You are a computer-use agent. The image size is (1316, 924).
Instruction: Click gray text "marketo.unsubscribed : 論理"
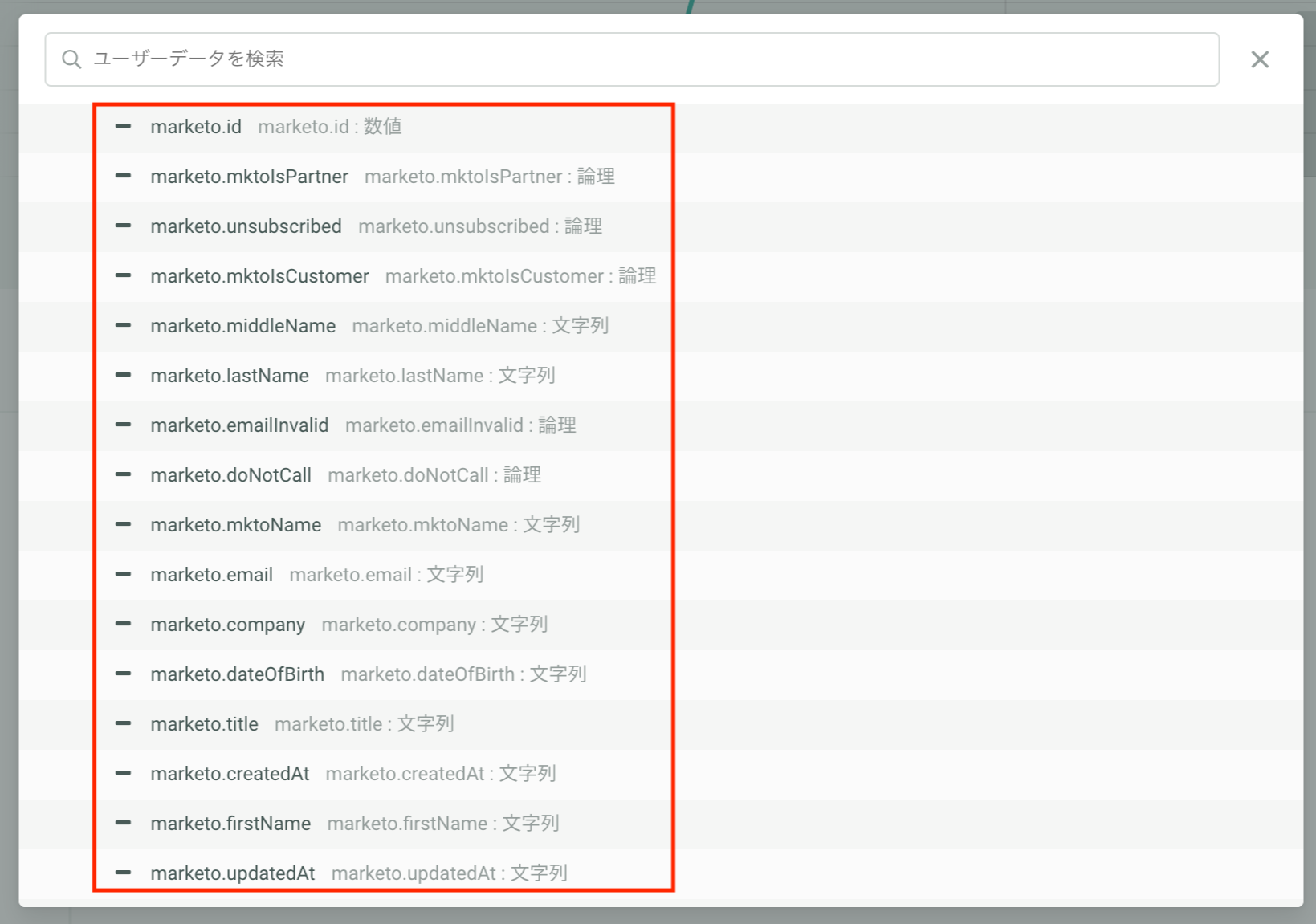click(x=480, y=226)
